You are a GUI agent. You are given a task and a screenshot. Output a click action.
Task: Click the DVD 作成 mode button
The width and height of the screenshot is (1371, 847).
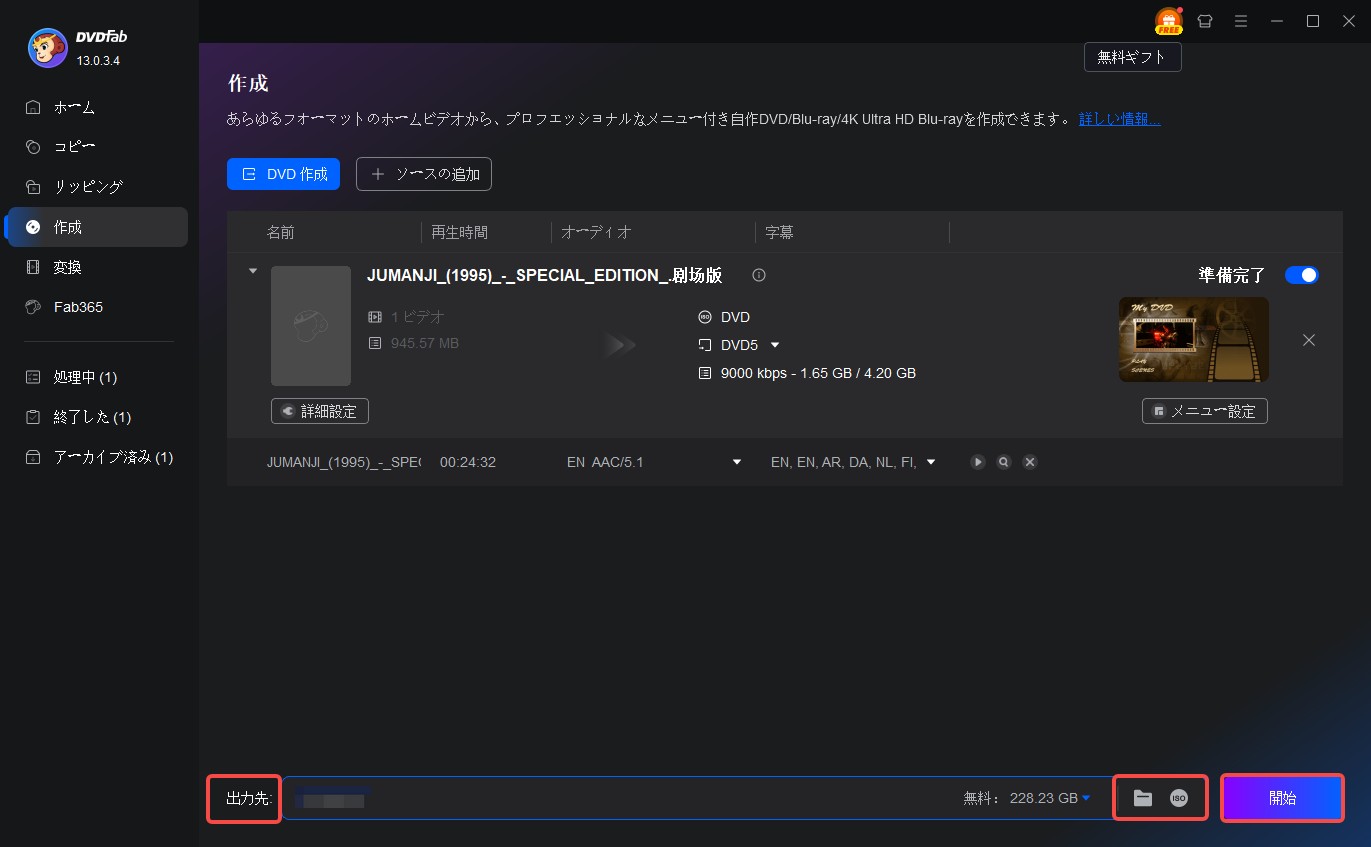(x=283, y=174)
